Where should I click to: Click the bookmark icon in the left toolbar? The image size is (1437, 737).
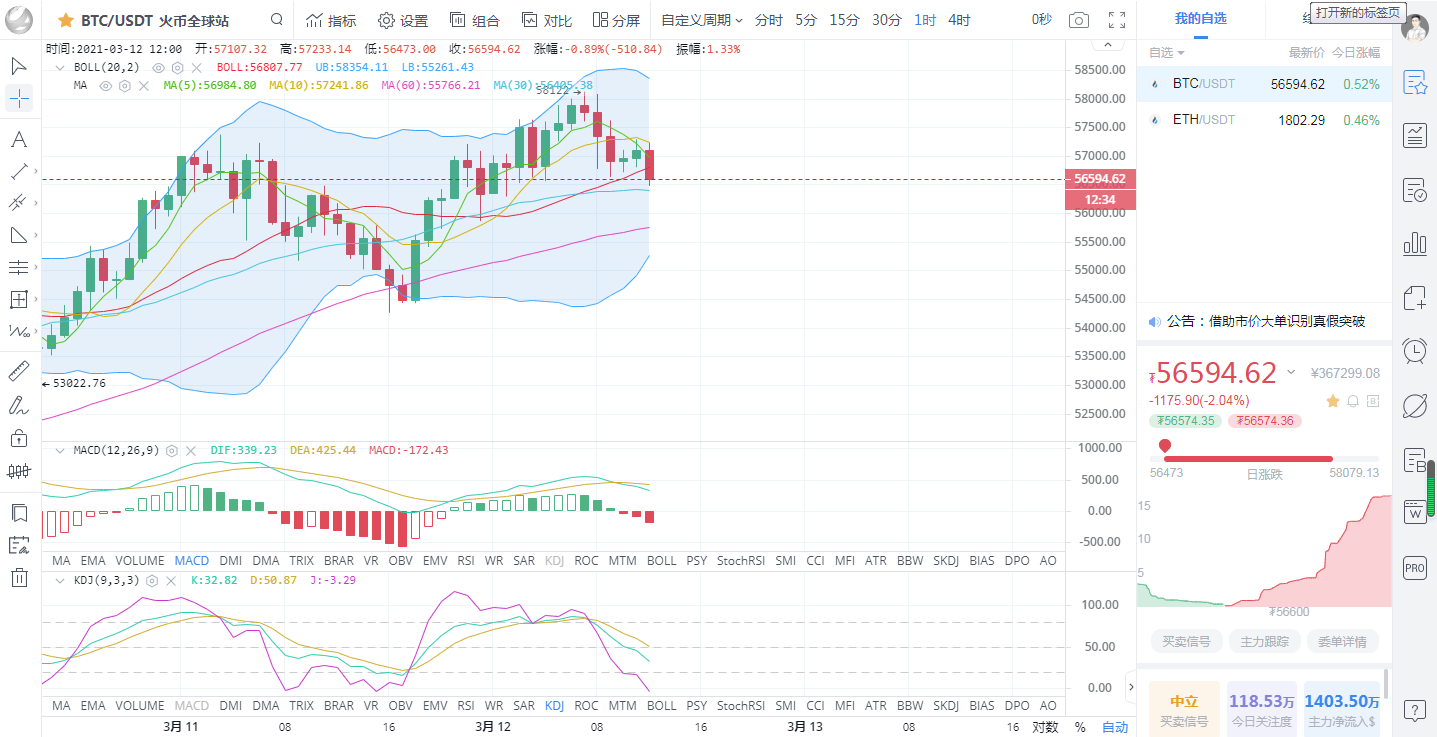click(19, 512)
